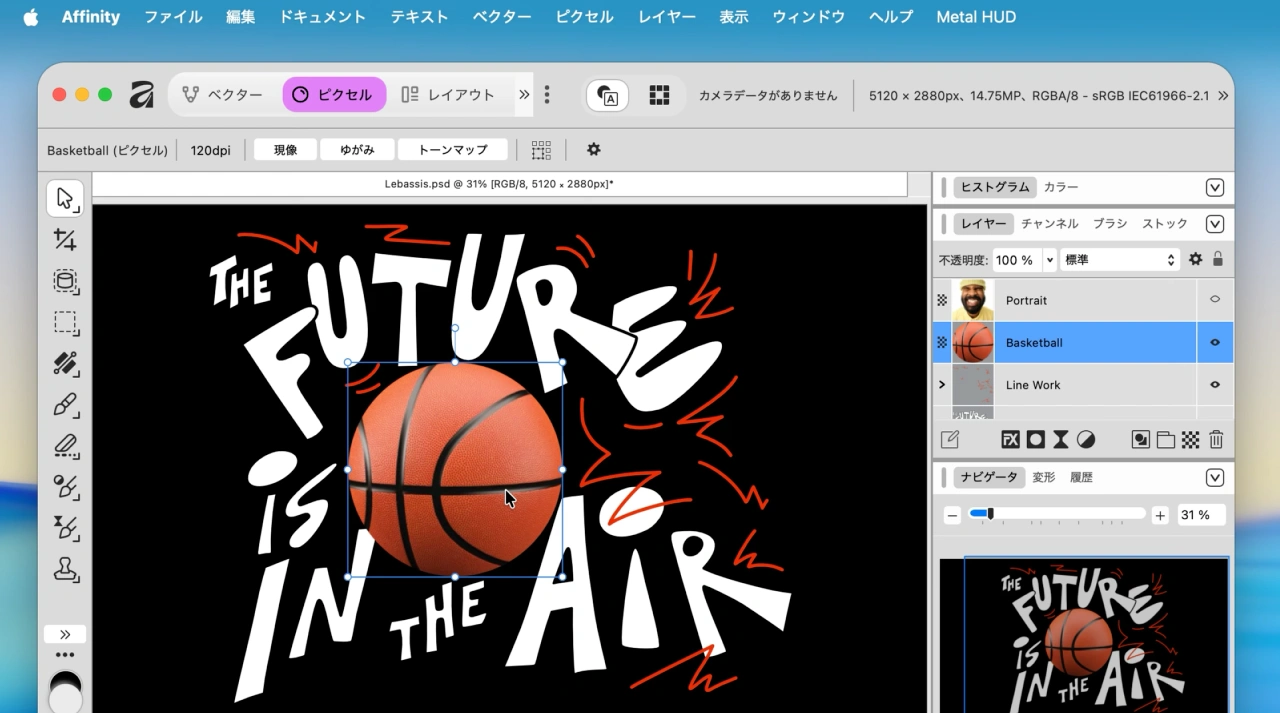This screenshot has height=713, width=1280.
Task: Hide the Line Work layer
Action: click(x=1215, y=384)
